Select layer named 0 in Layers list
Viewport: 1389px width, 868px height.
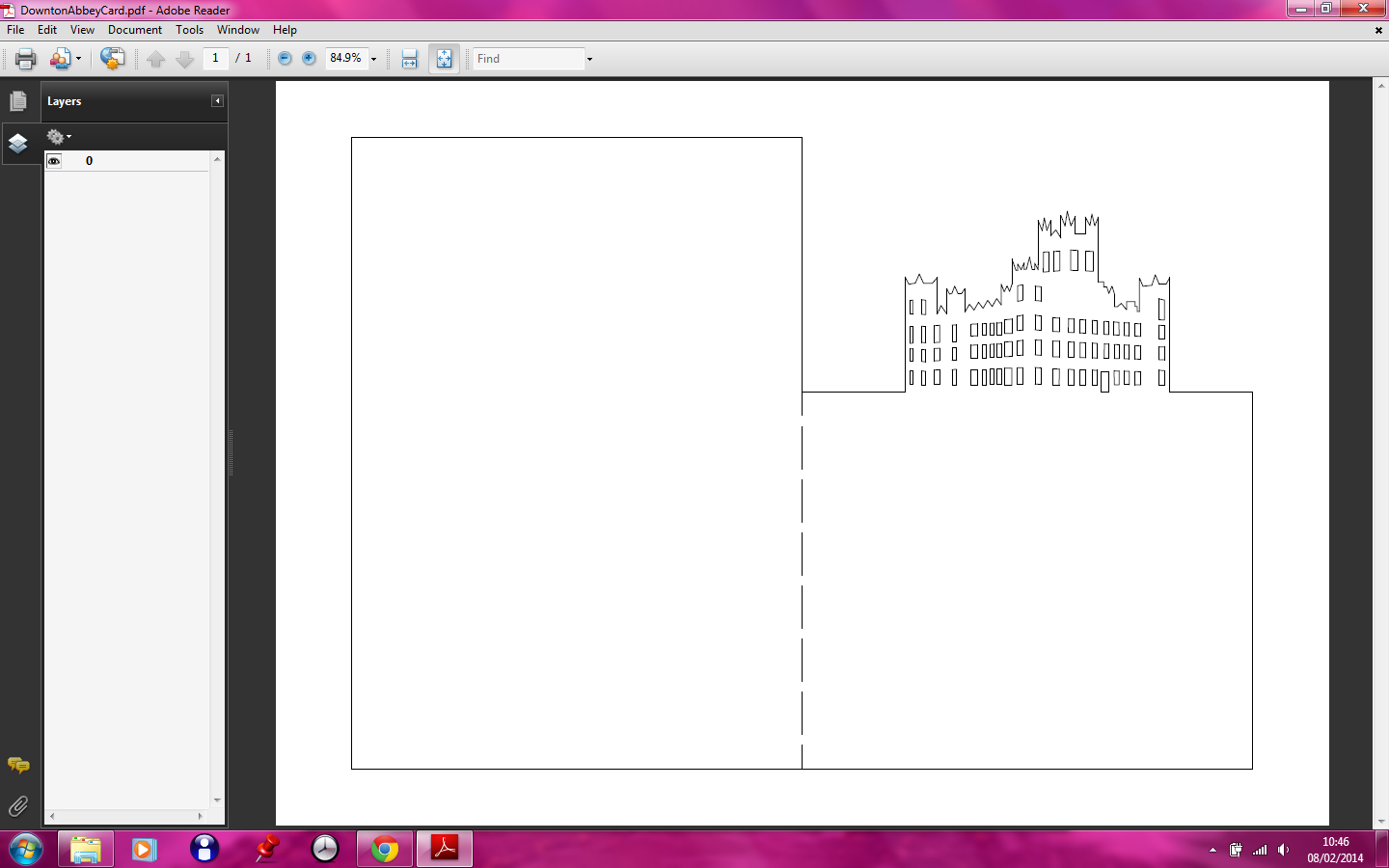pos(90,161)
